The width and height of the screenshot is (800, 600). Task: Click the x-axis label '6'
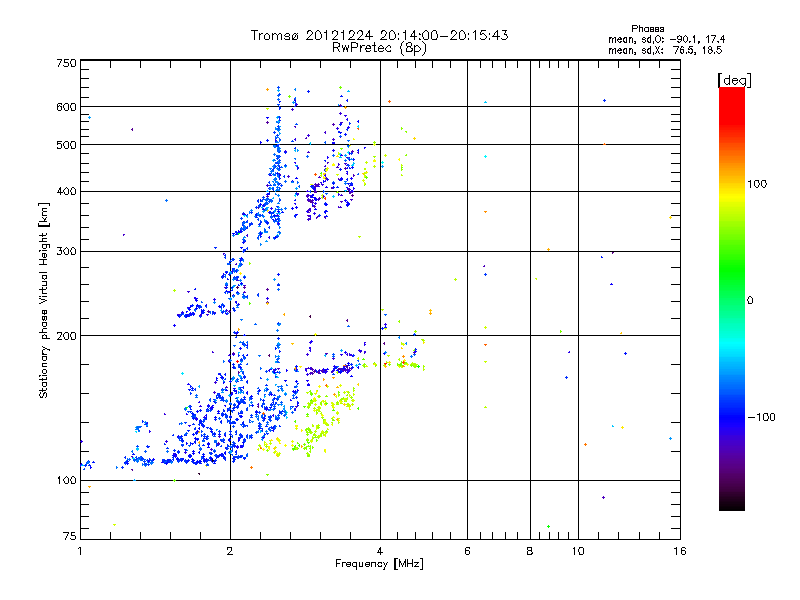click(x=467, y=551)
